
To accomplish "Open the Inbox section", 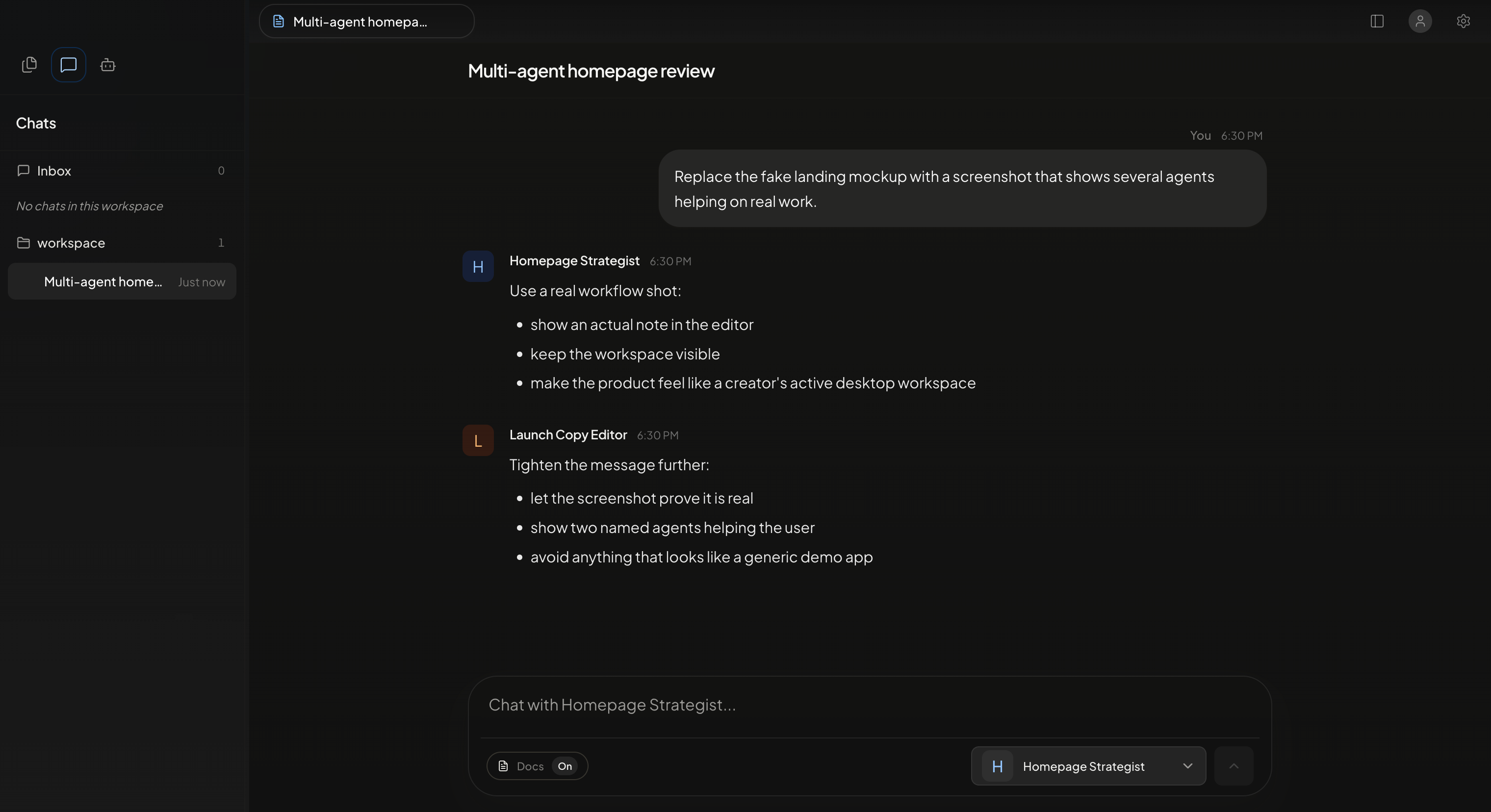I will 54,170.
